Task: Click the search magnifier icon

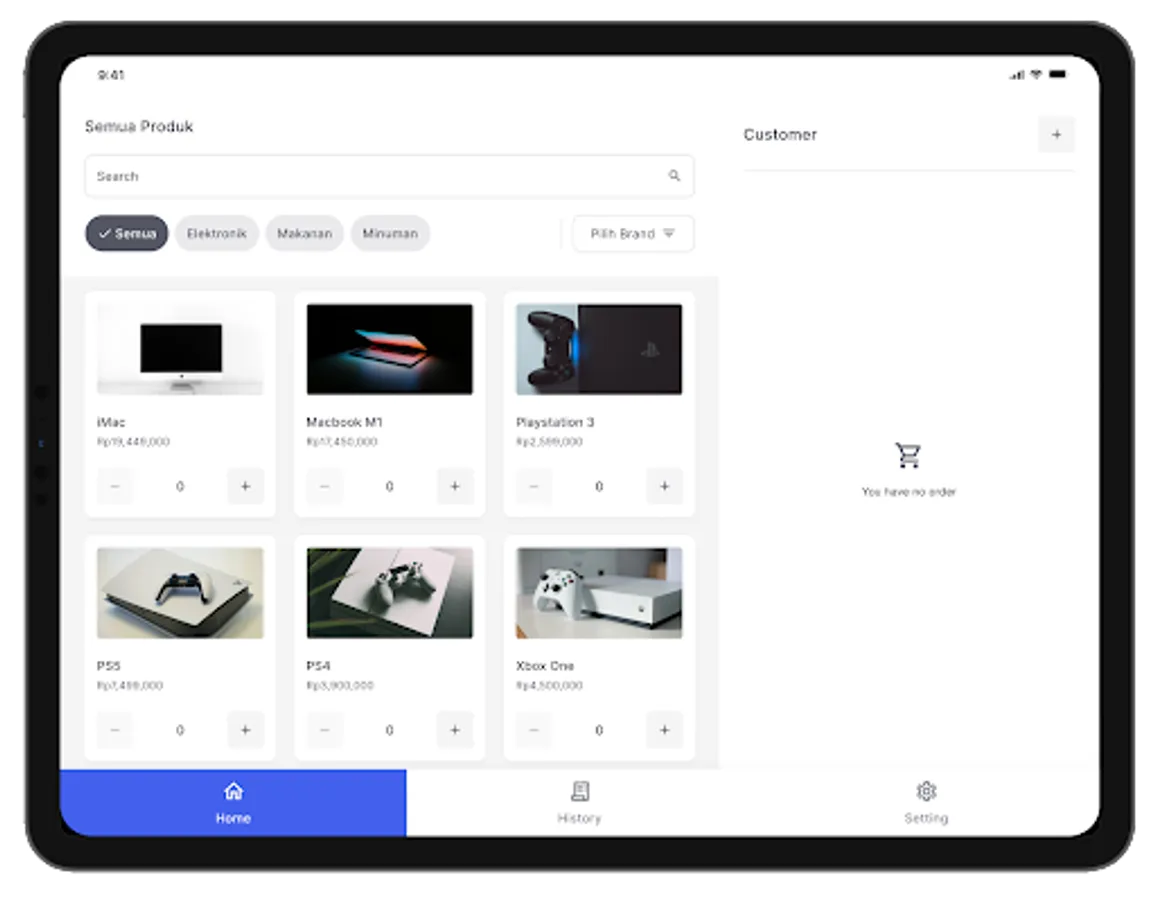Action: (x=674, y=175)
